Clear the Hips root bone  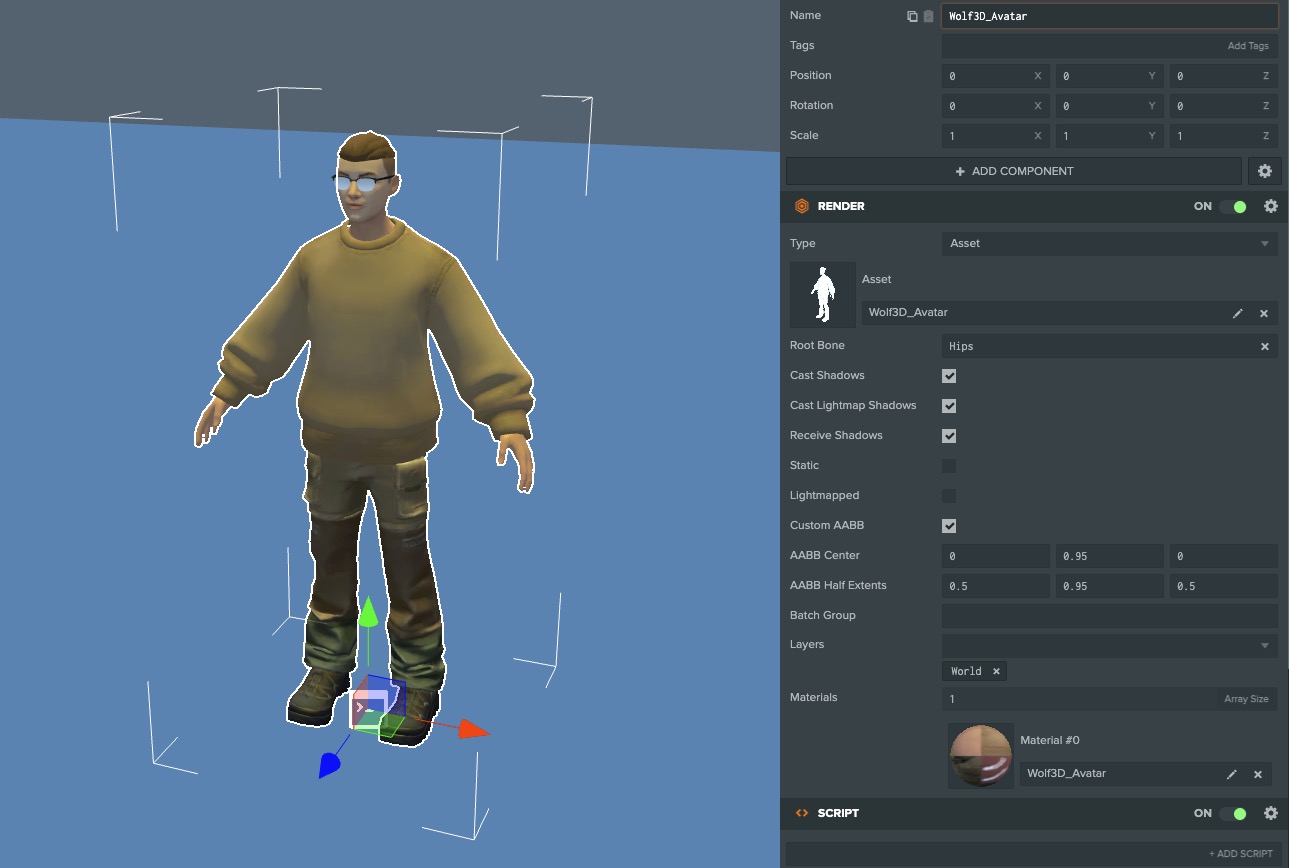coord(1264,346)
